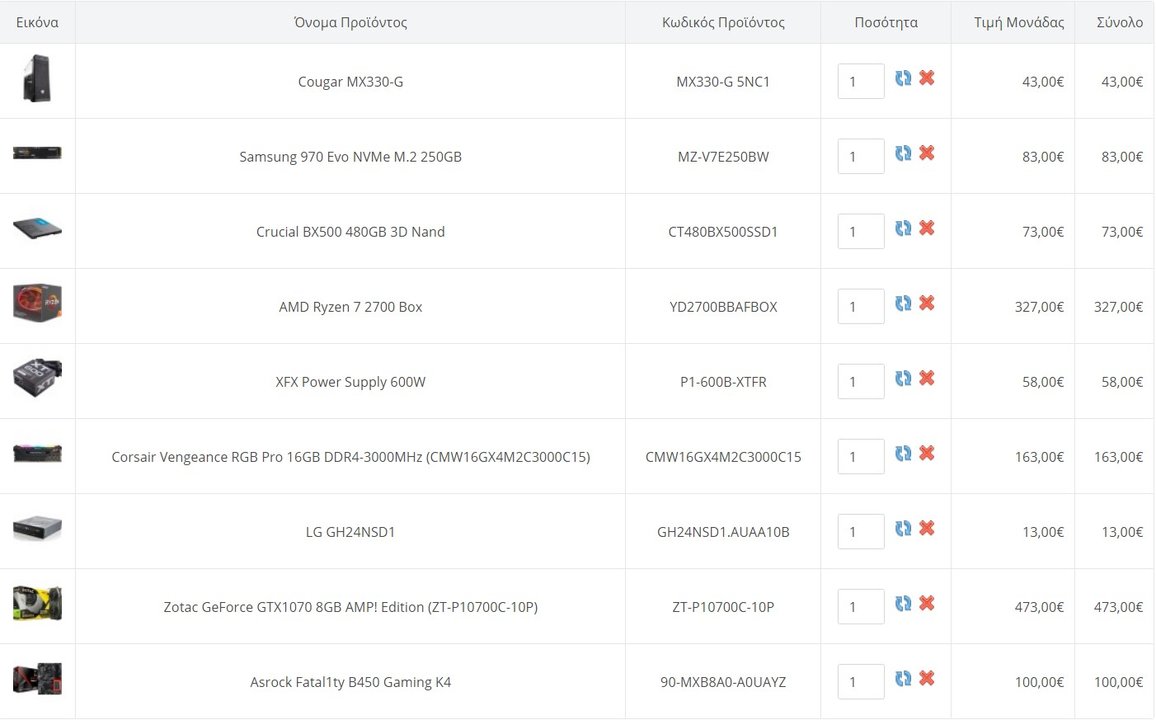Click the XFX power supply thumbnail
This screenshot has height=720, width=1156.
click(x=37, y=378)
